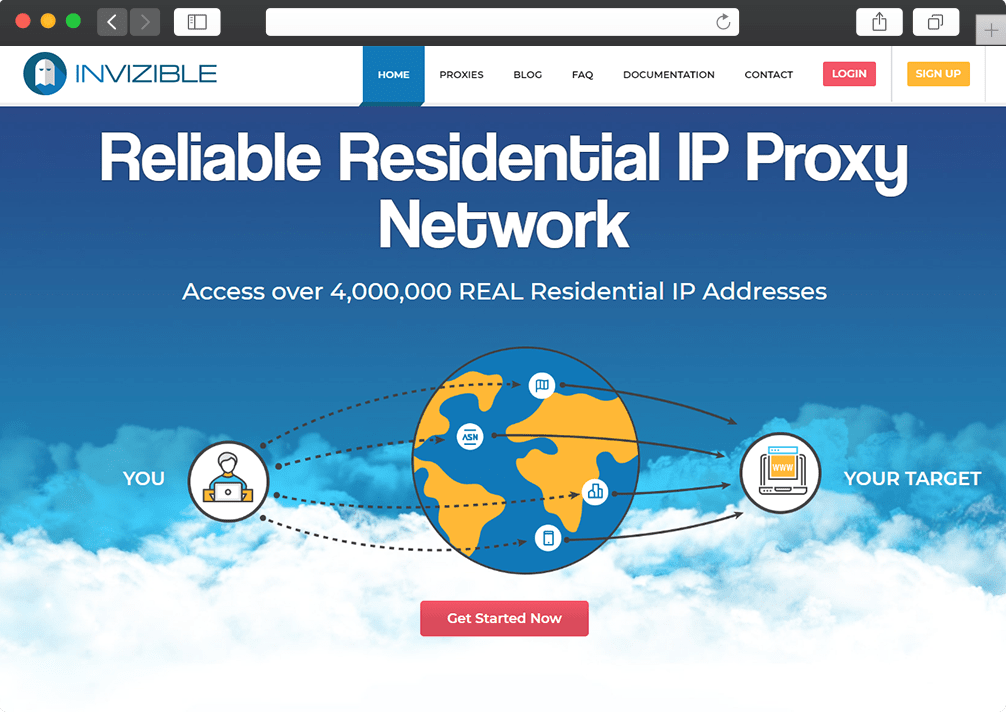Viewport: 1007px width, 712px height.
Task: Click the yellow Sign Up button
Action: coord(938,74)
